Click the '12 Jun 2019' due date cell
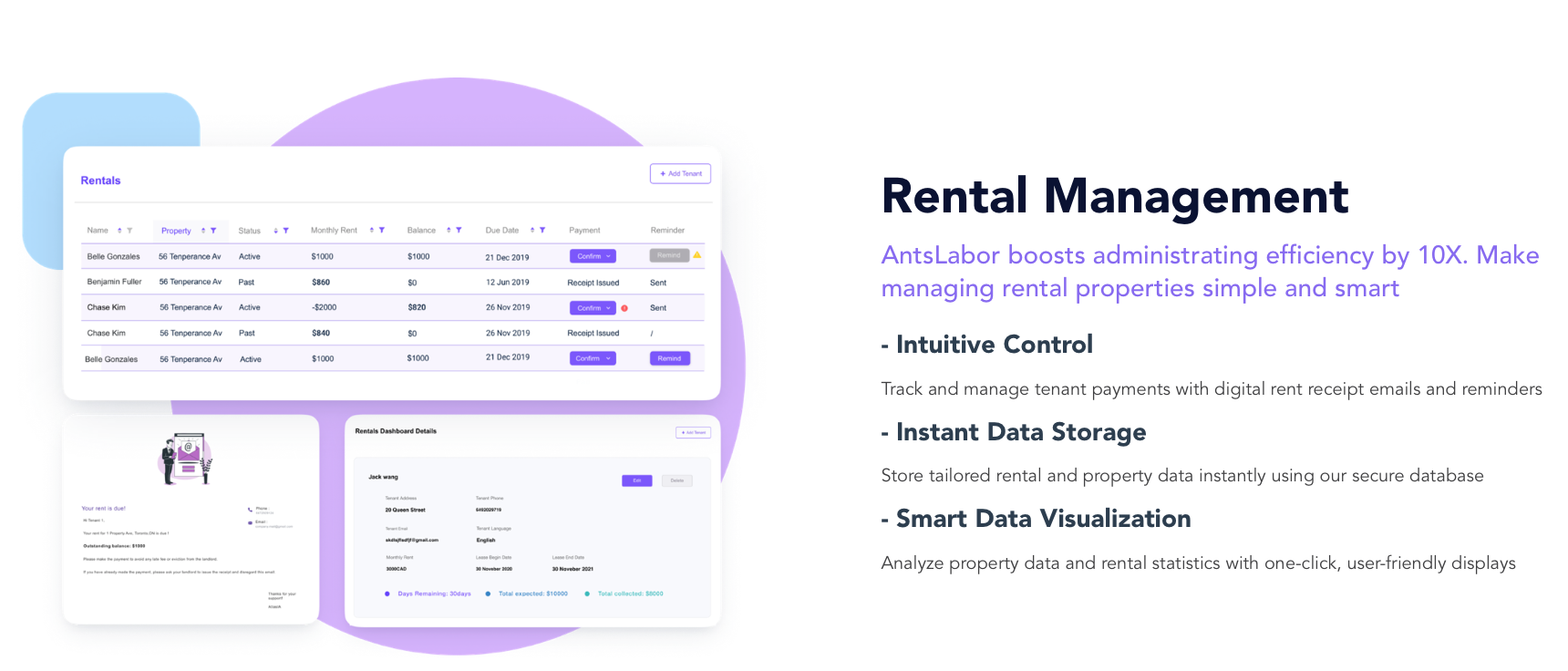Screen dimensions: 1568x671 tap(508, 282)
